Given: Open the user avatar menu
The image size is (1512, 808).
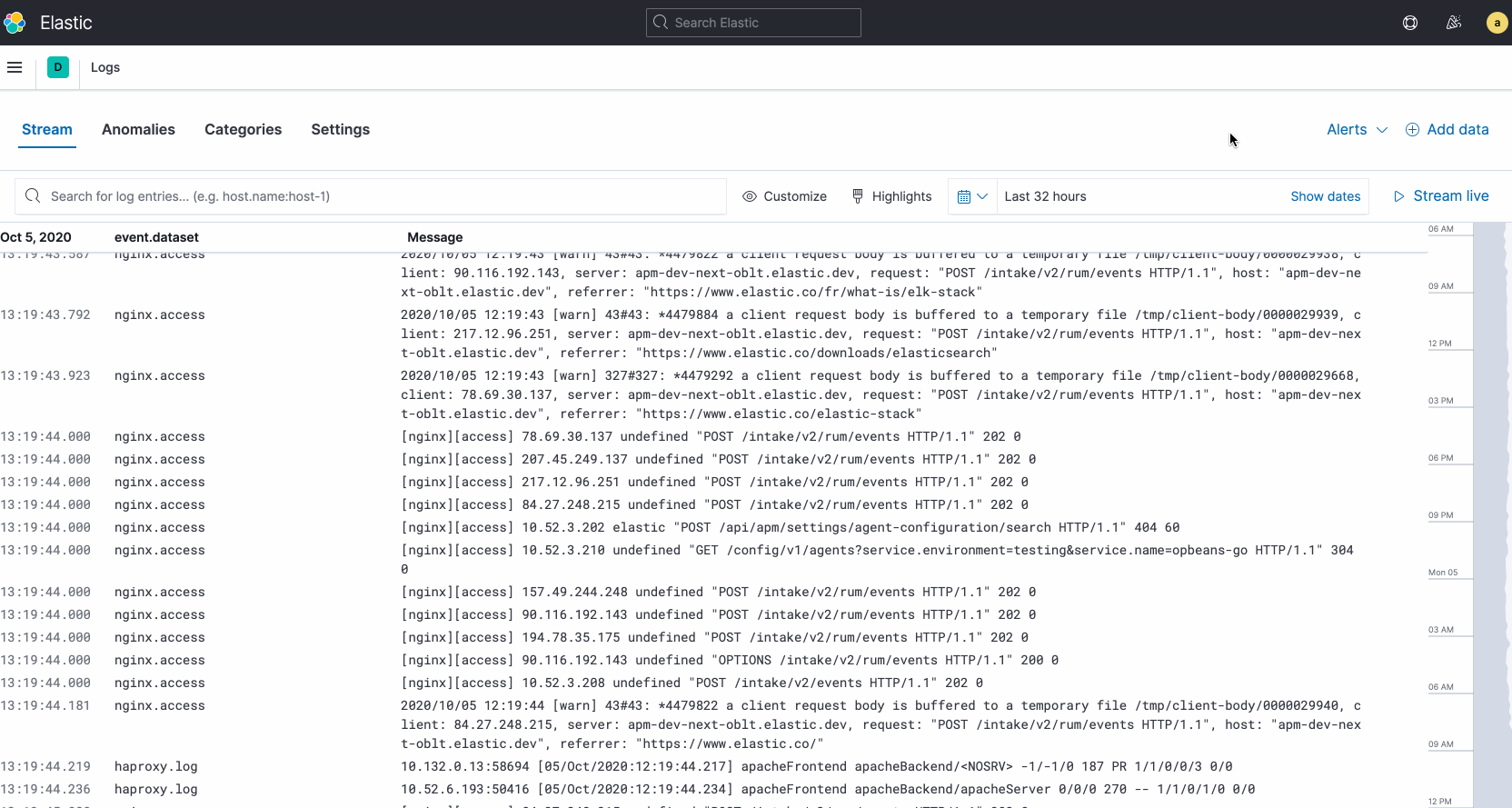Looking at the screenshot, I should tap(1497, 23).
